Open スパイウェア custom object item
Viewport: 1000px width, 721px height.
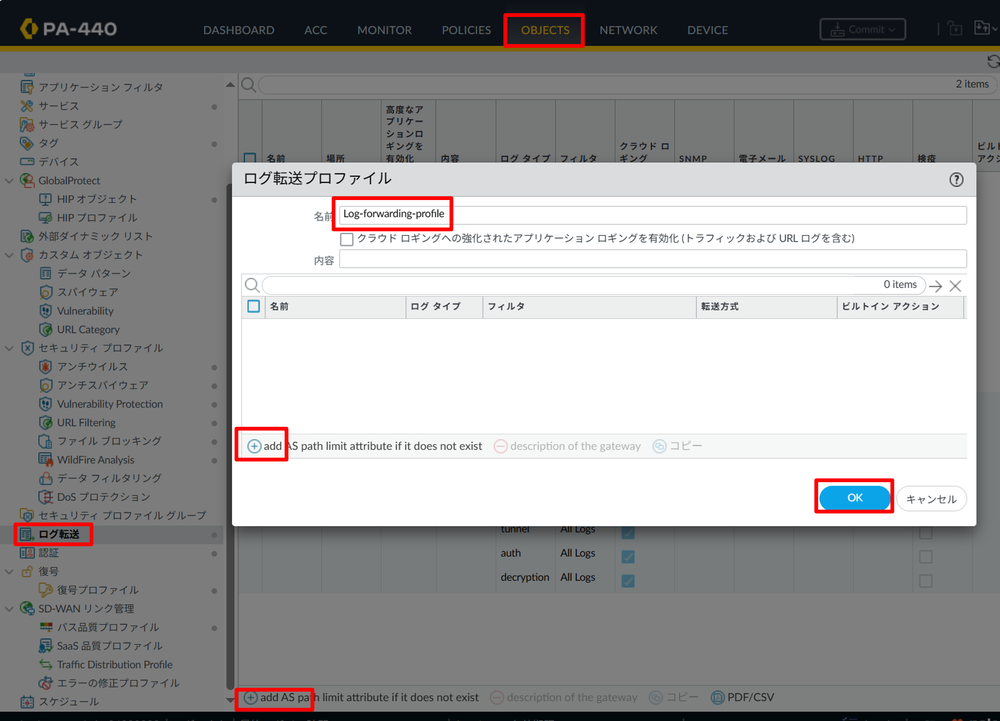(x=87, y=292)
